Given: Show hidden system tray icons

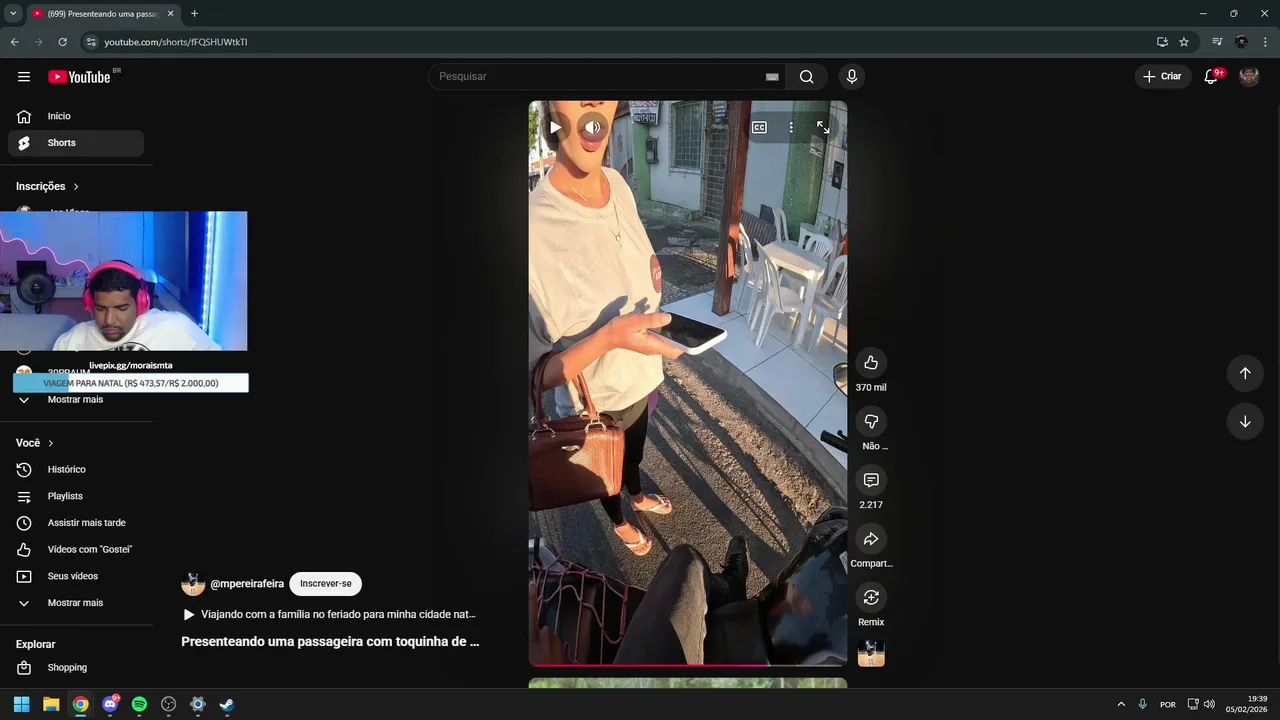Looking at the screenshot, I should [x=1120, y=704].
